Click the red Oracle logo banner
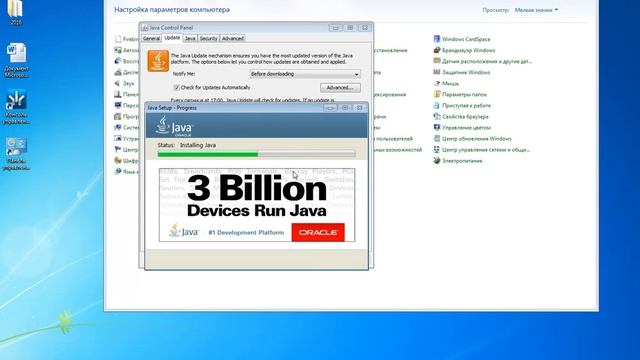Image resolution: width=640 pixels, height=360 pixels. [x=318, y=232]
